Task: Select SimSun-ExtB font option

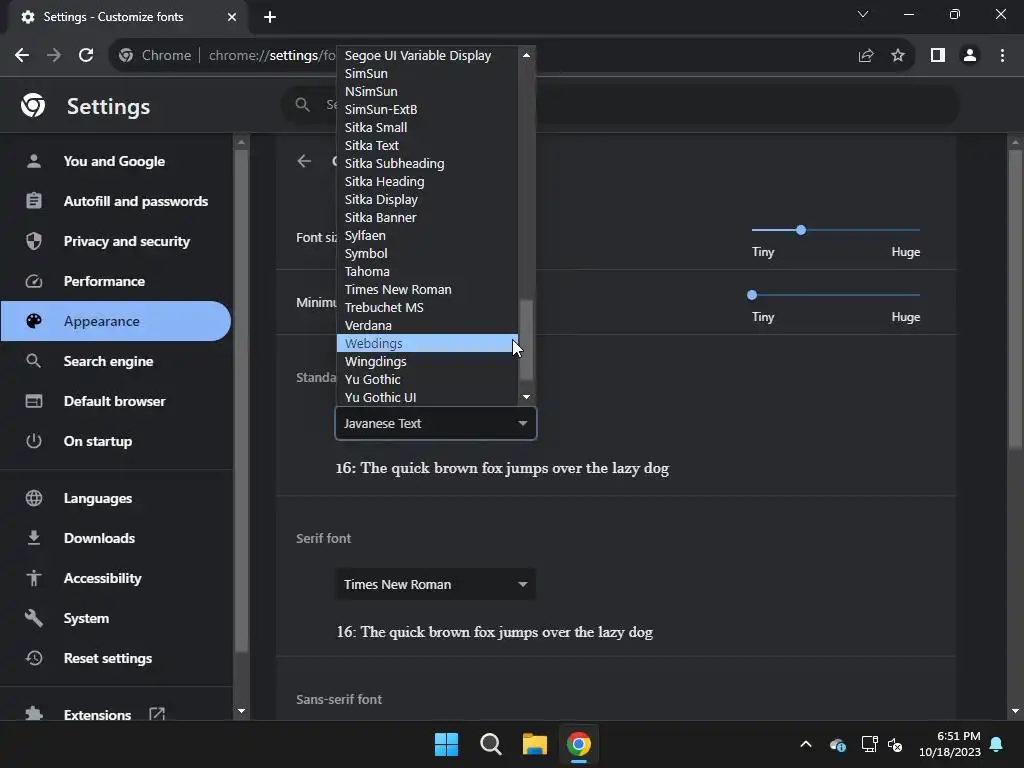Action: [427, 109]
